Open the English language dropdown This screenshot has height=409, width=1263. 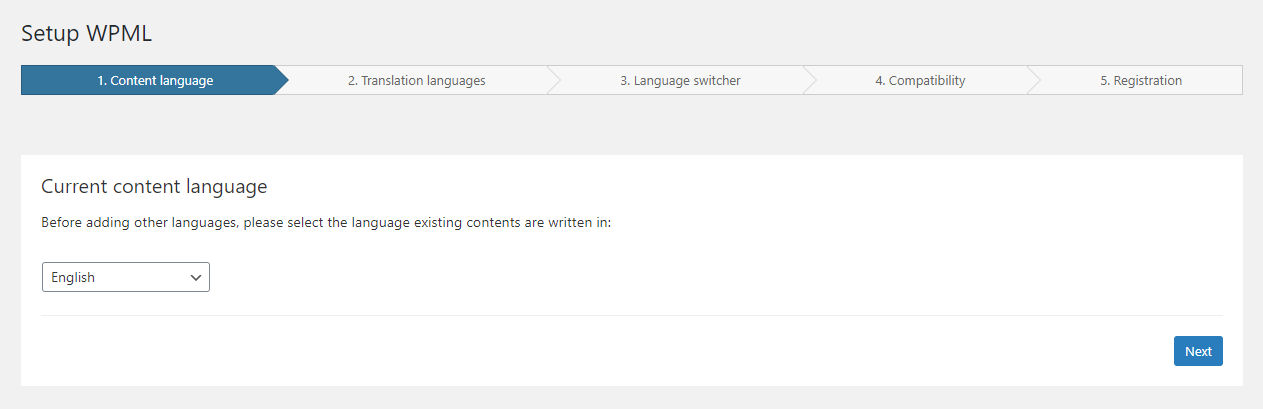pyautogui.click(x=126, y=278)
